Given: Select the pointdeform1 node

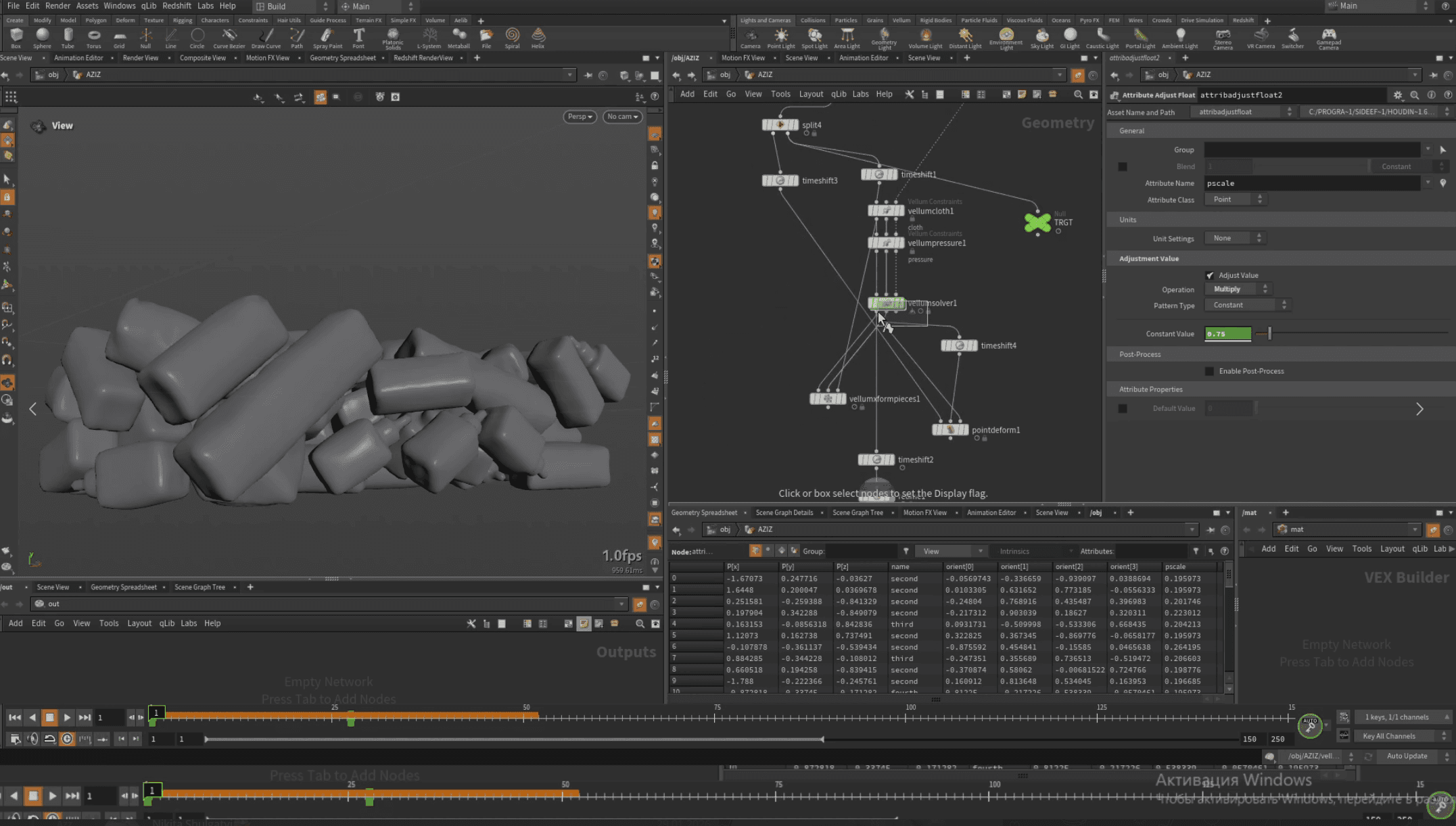Looking at the screenshot, I should 950,430.
